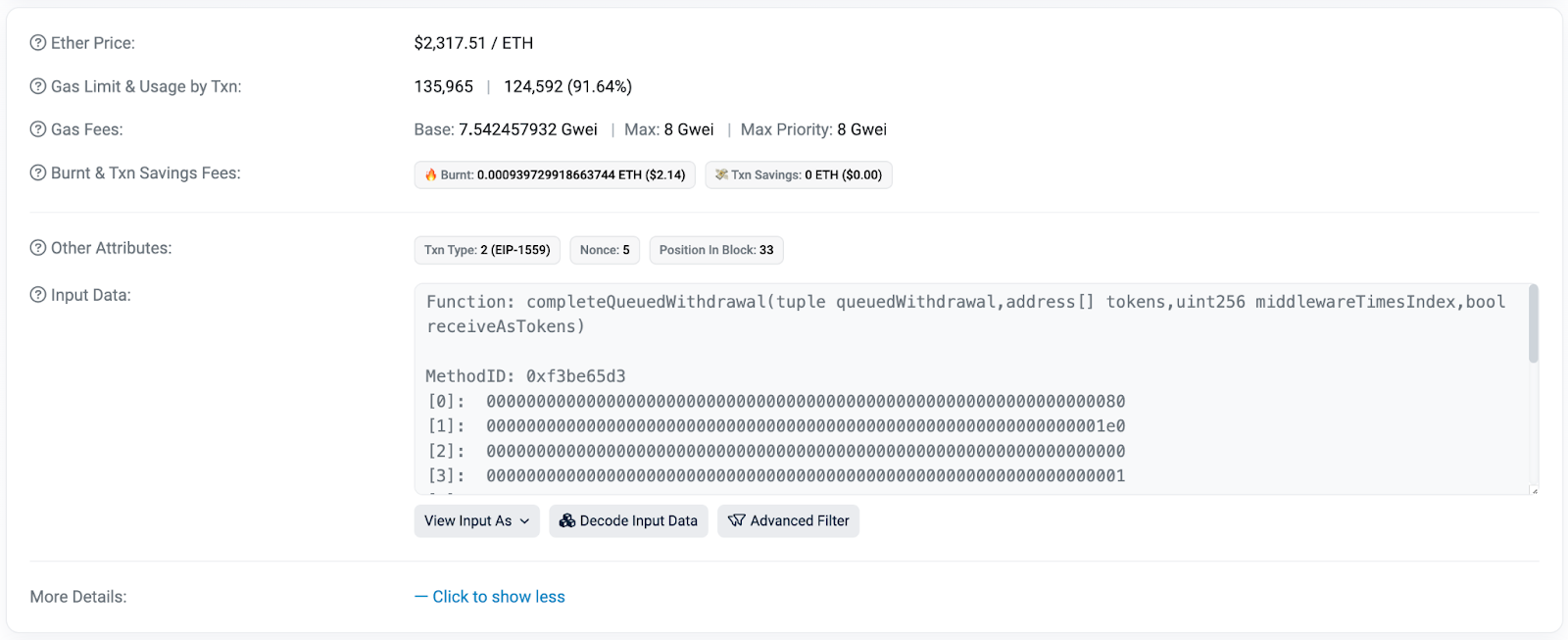This screenshot has height=640, width=1568.
Task: Click the Position In Block 33 badge
Action: point(715,250)
